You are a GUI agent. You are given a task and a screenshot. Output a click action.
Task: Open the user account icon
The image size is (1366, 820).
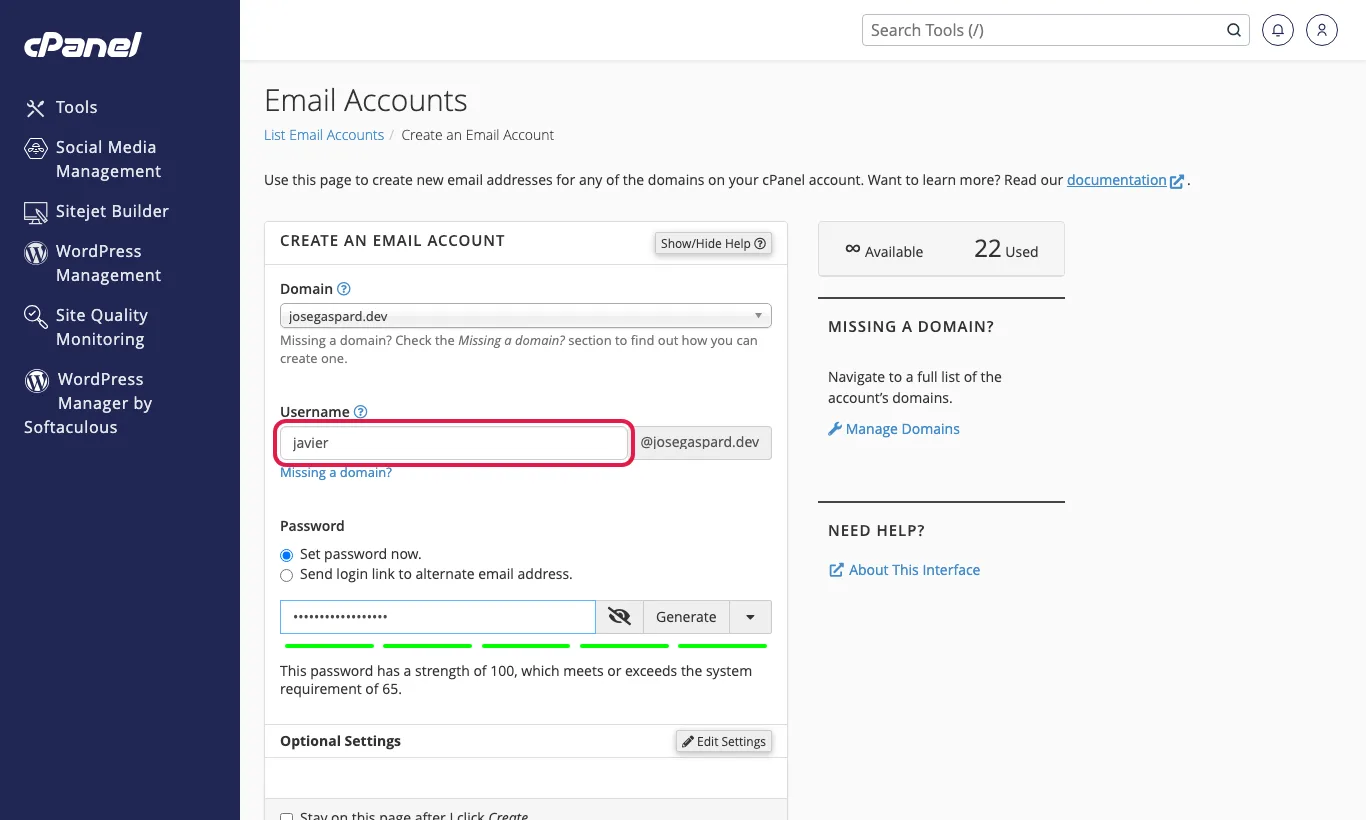(1322, 30)
